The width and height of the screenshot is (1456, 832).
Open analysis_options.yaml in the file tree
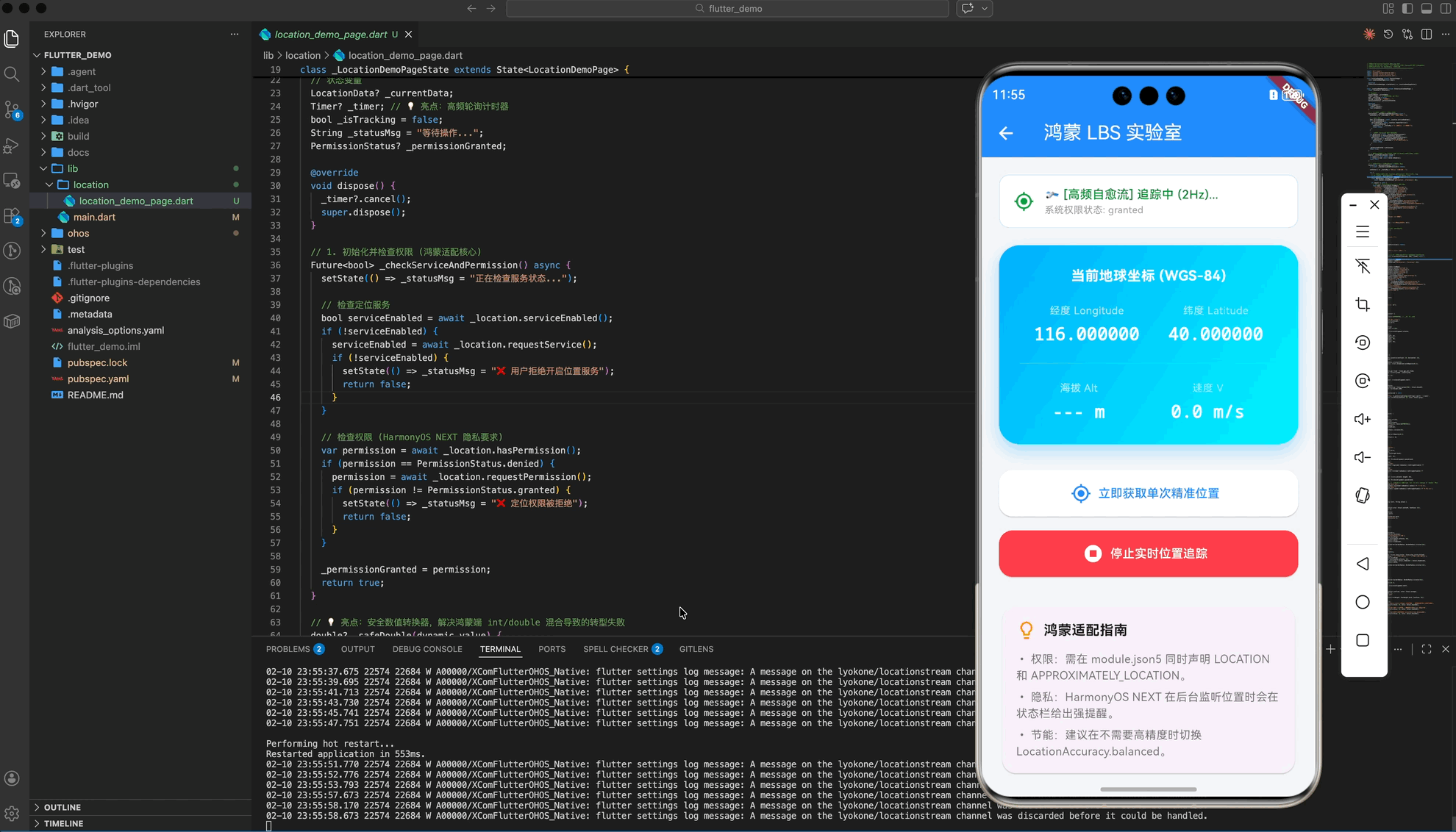click(140, 330)
